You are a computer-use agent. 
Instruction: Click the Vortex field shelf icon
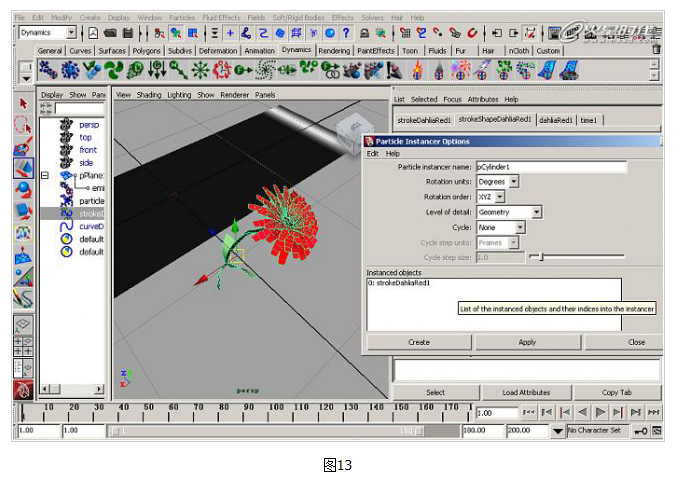(265, 70)
